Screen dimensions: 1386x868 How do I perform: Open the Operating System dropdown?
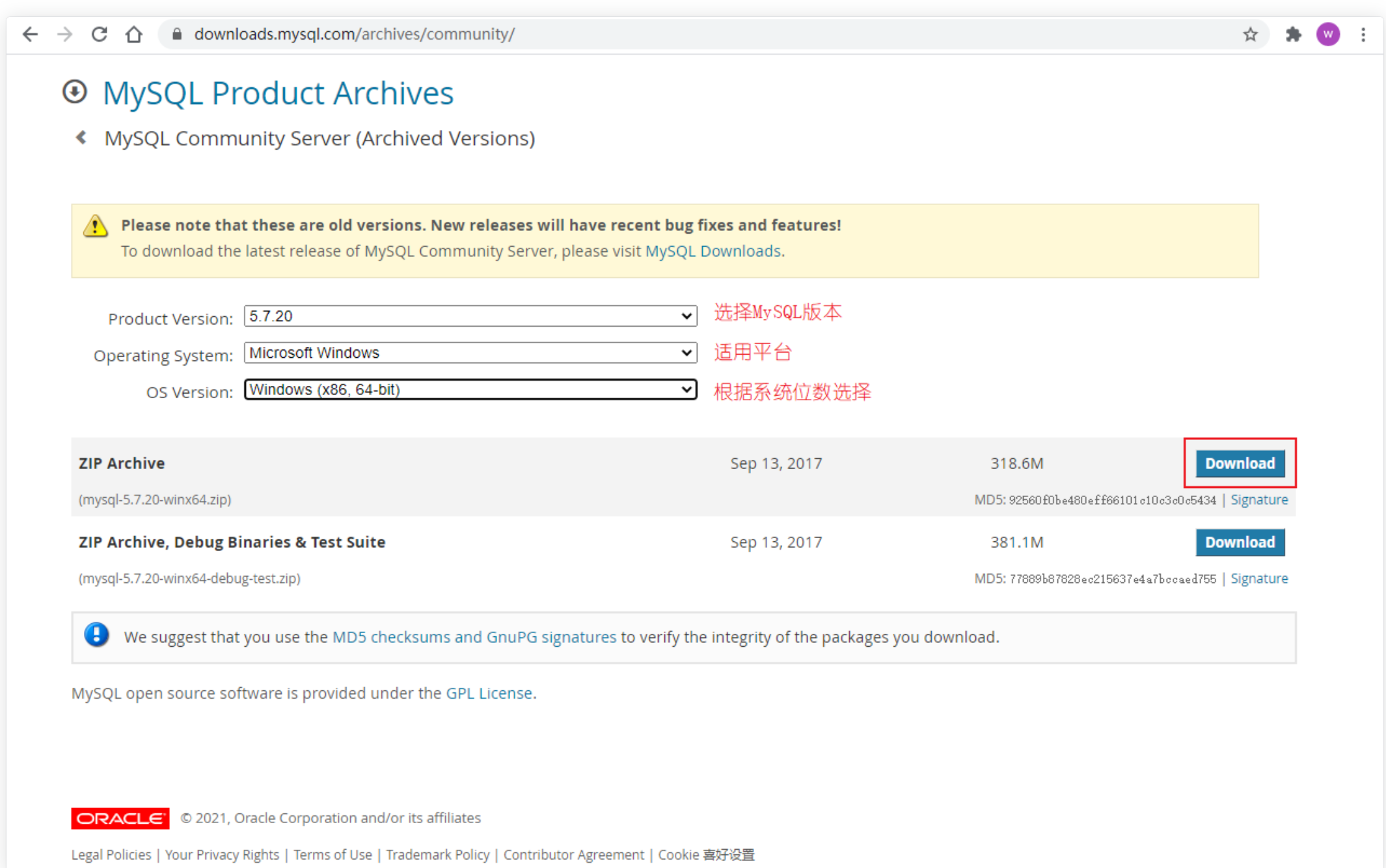(x=470, y=353)
